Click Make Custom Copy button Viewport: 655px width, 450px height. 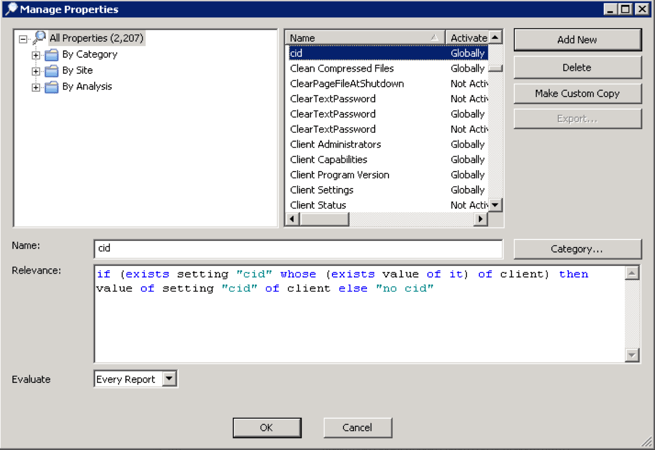(577, 93)
